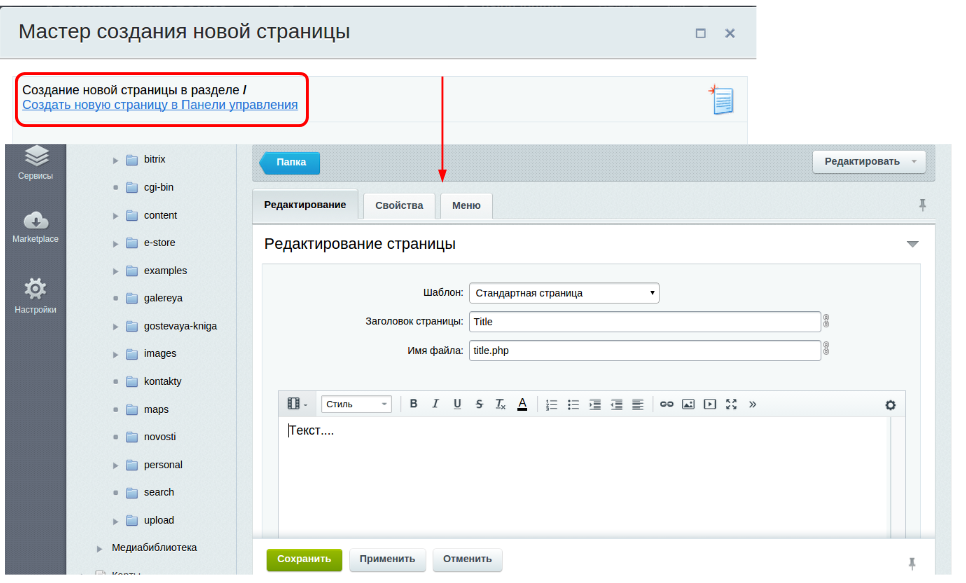Switch to the Меню tab
This screenshot has height=583, width=966.
coord(466,206)
